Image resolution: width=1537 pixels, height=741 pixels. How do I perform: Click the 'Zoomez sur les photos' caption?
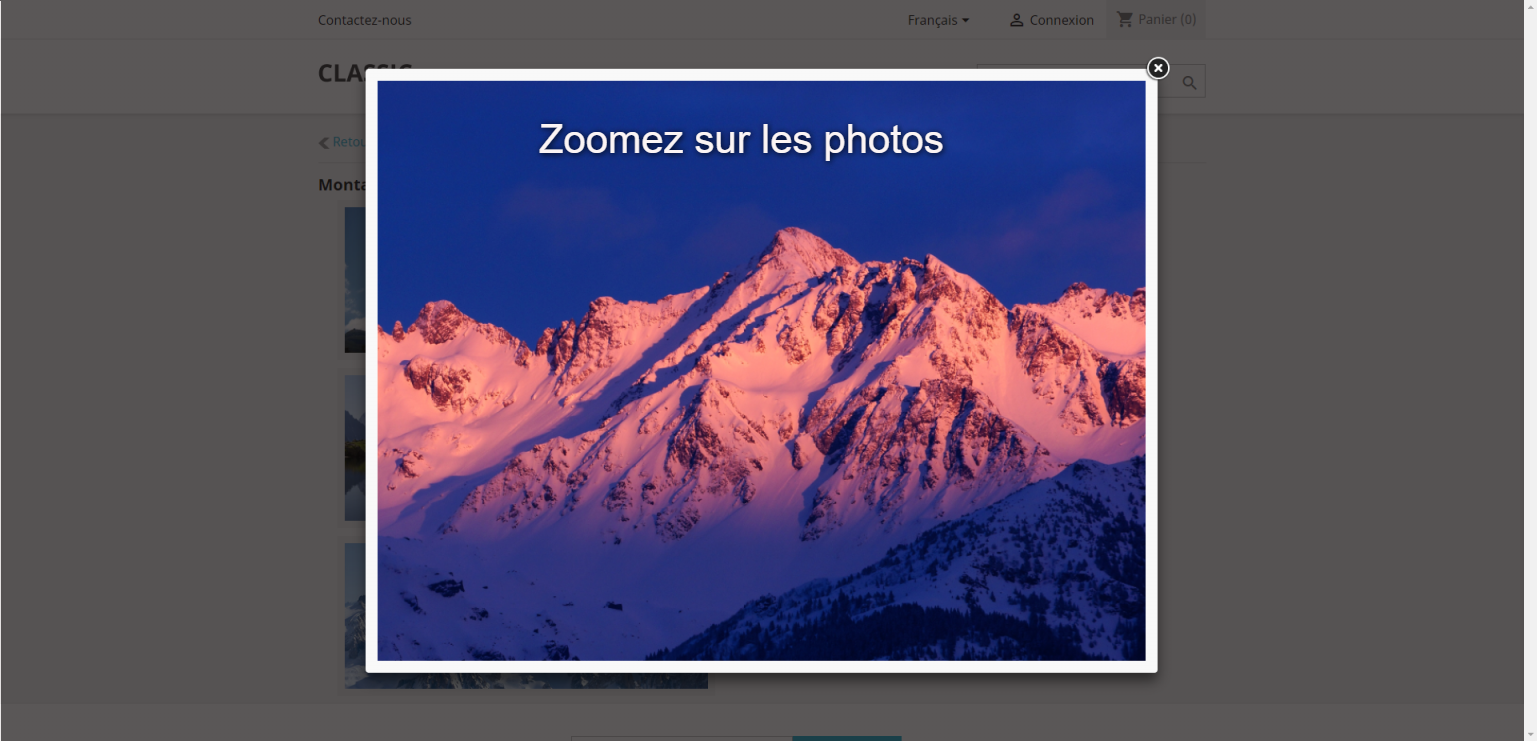pyautogui.click(x=741, y=140)
